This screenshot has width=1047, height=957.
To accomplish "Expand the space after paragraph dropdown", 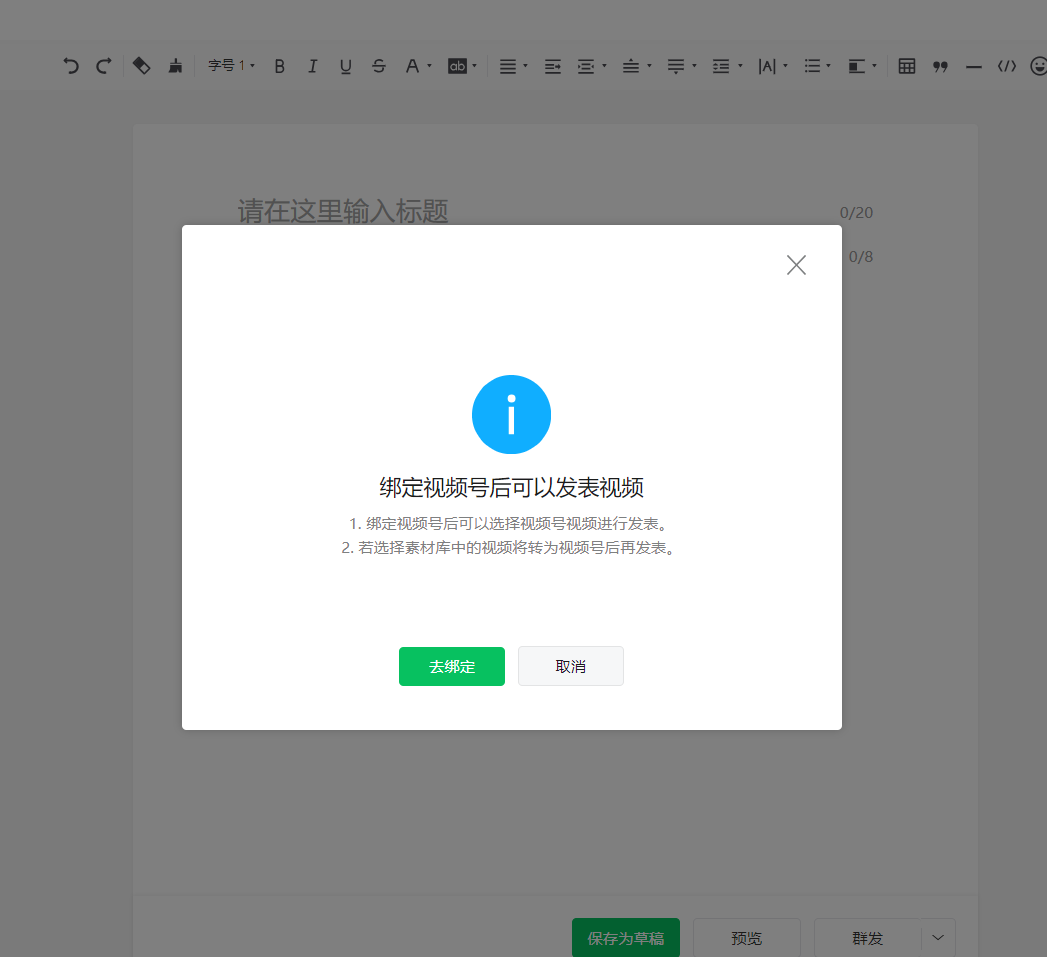I will pyautogui.click(x=694, y=66).
